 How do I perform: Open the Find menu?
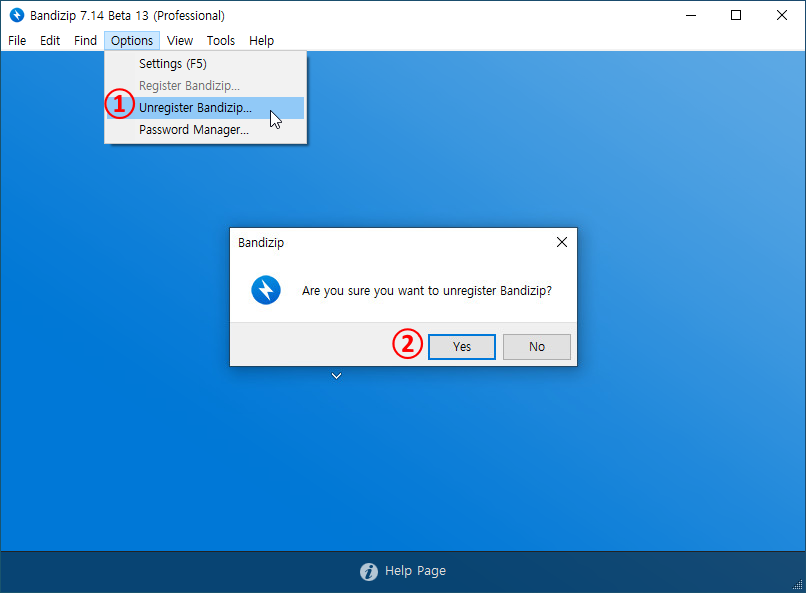point(85,41)
